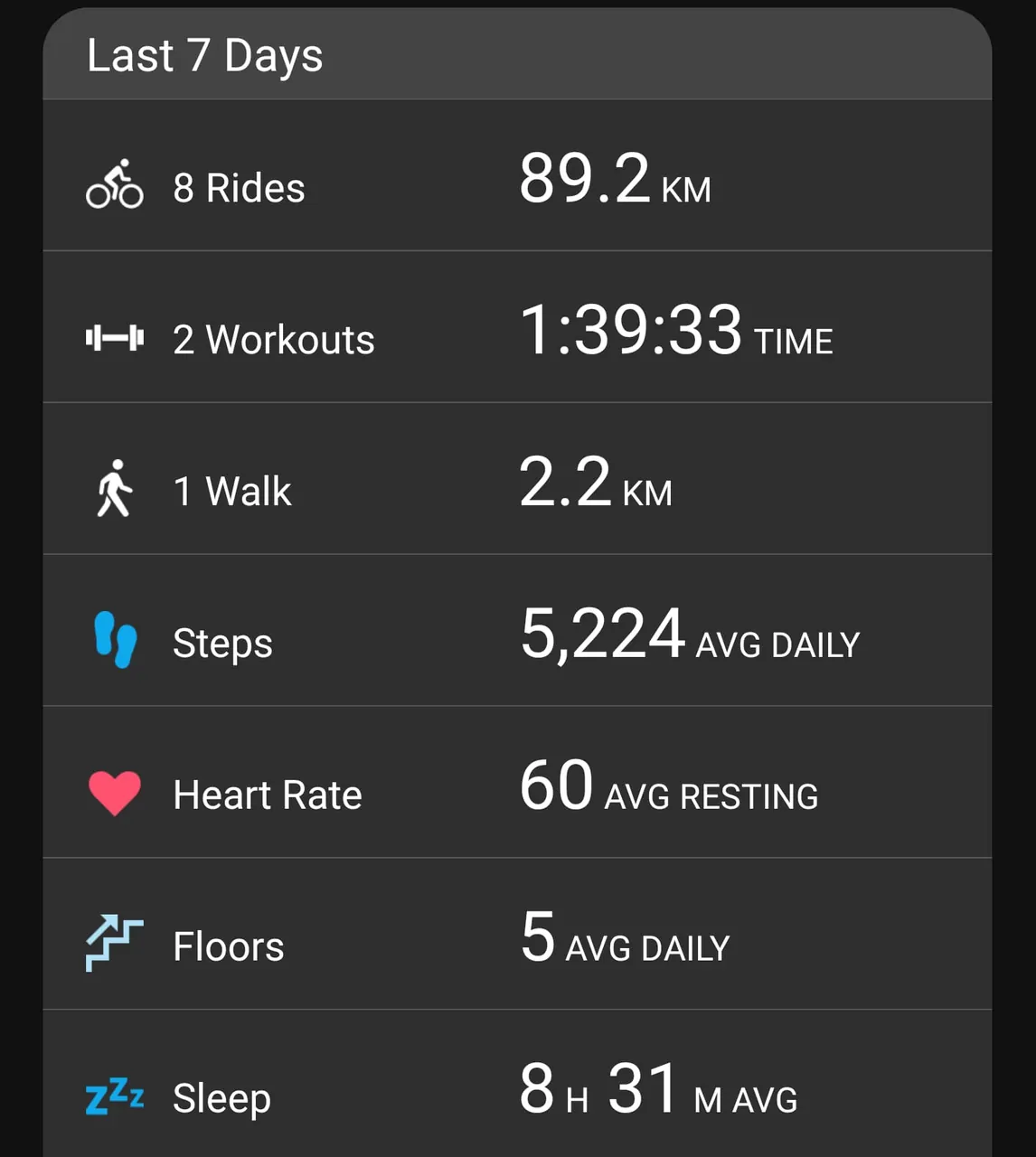Select the 1 Walk label
This screenshot has width=1036, height=1157.
click(231, 492)
